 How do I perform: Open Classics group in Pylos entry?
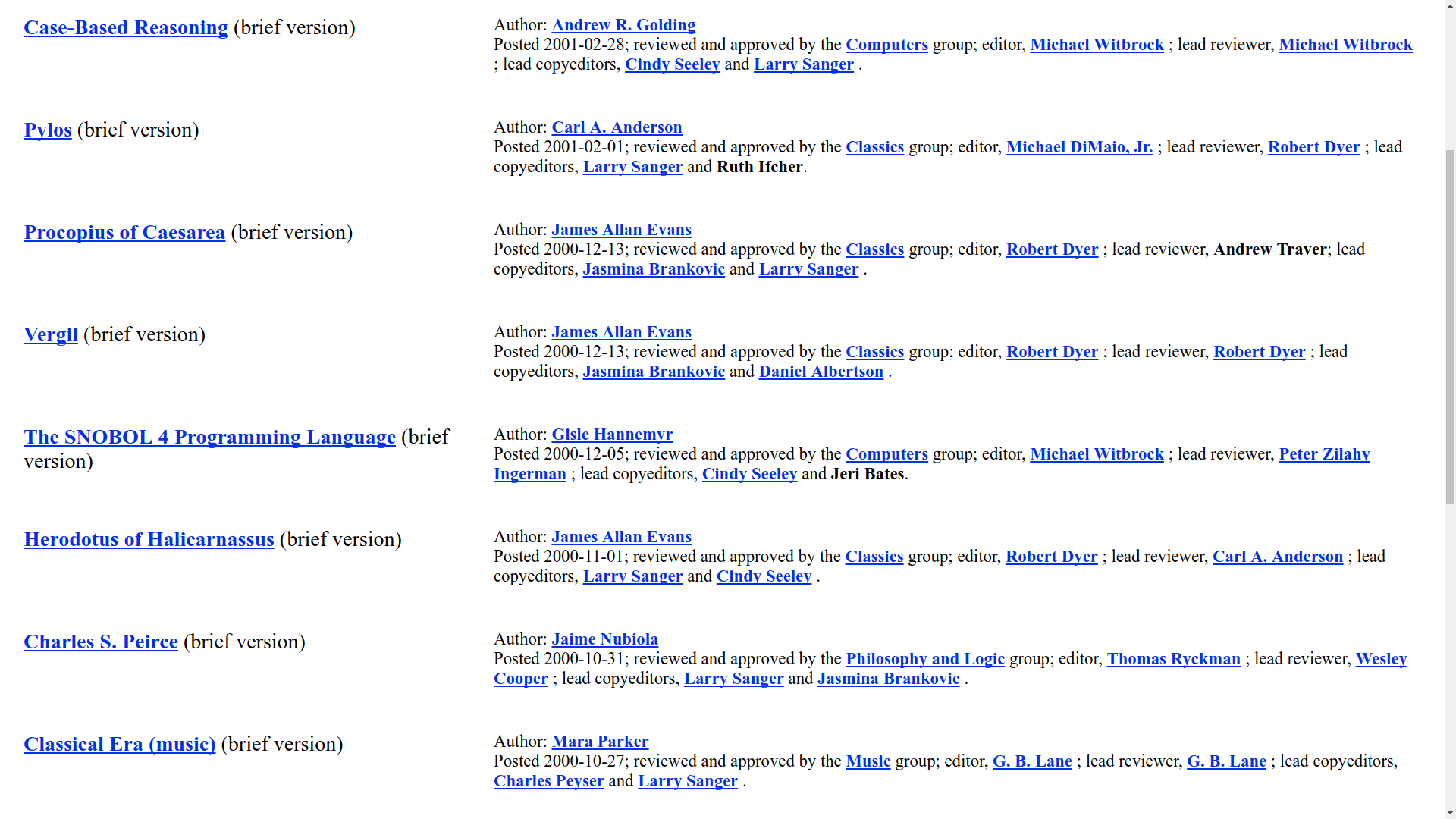pyautogui.click(x=874, y=147)
